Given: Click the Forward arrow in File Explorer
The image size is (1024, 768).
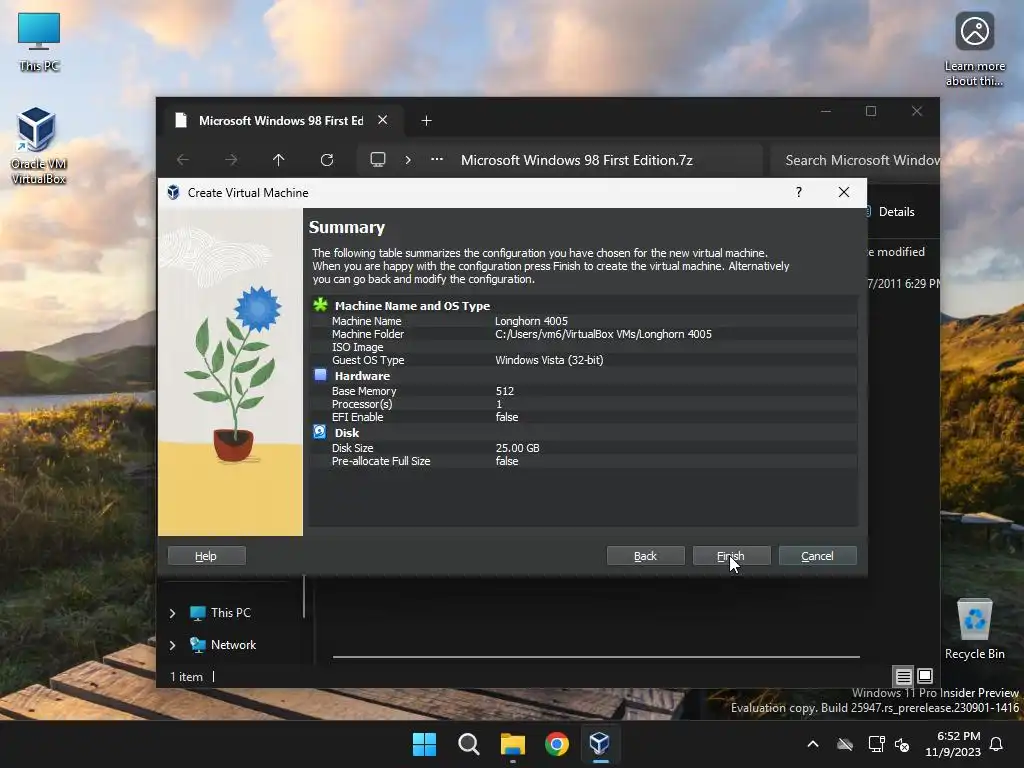Looking at the screenshot, I should [x=231, y=160].
